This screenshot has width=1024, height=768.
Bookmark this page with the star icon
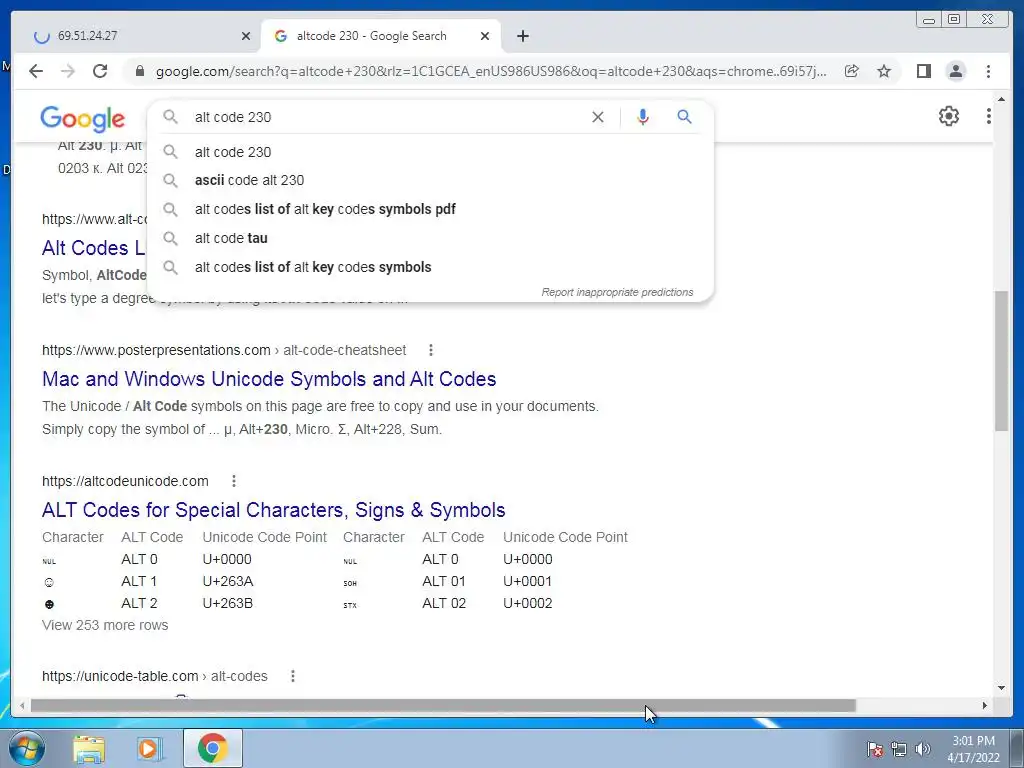pyautogui.click(x=884, y=71)
